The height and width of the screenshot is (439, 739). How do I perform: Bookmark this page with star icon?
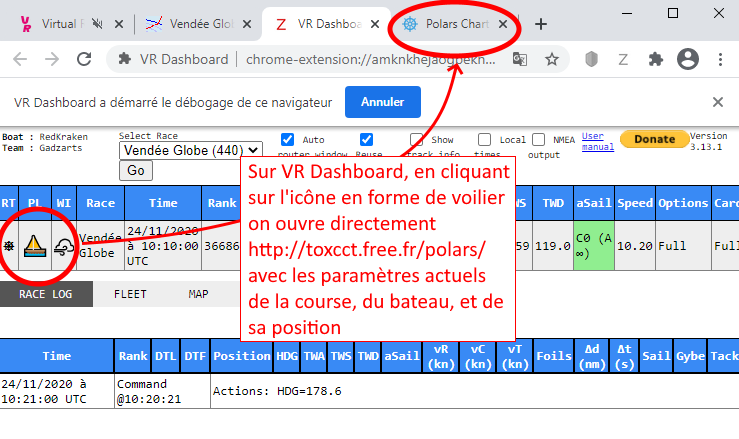pyautogui.click(x=551, y=60)
